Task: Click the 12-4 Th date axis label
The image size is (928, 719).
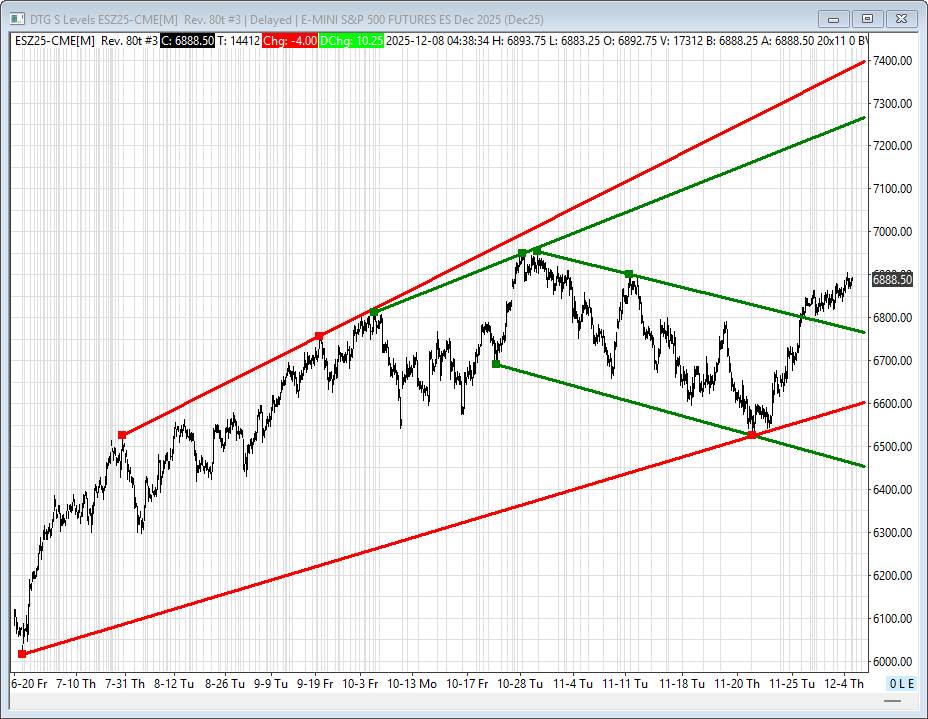Action: 844,684
